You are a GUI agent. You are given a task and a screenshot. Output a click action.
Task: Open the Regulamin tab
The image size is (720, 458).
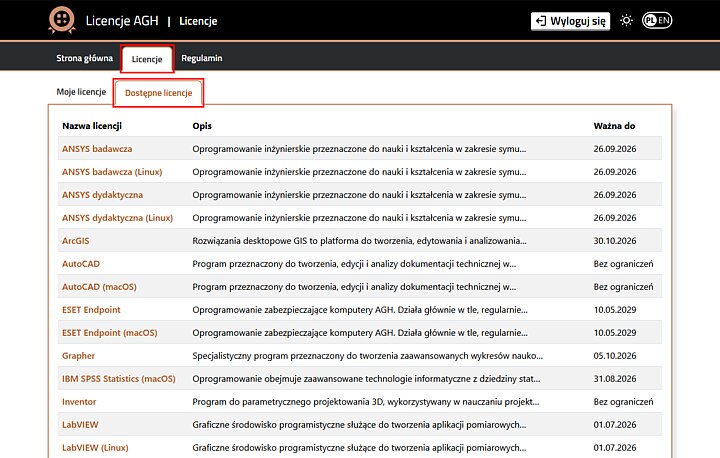tap(202, 58)
